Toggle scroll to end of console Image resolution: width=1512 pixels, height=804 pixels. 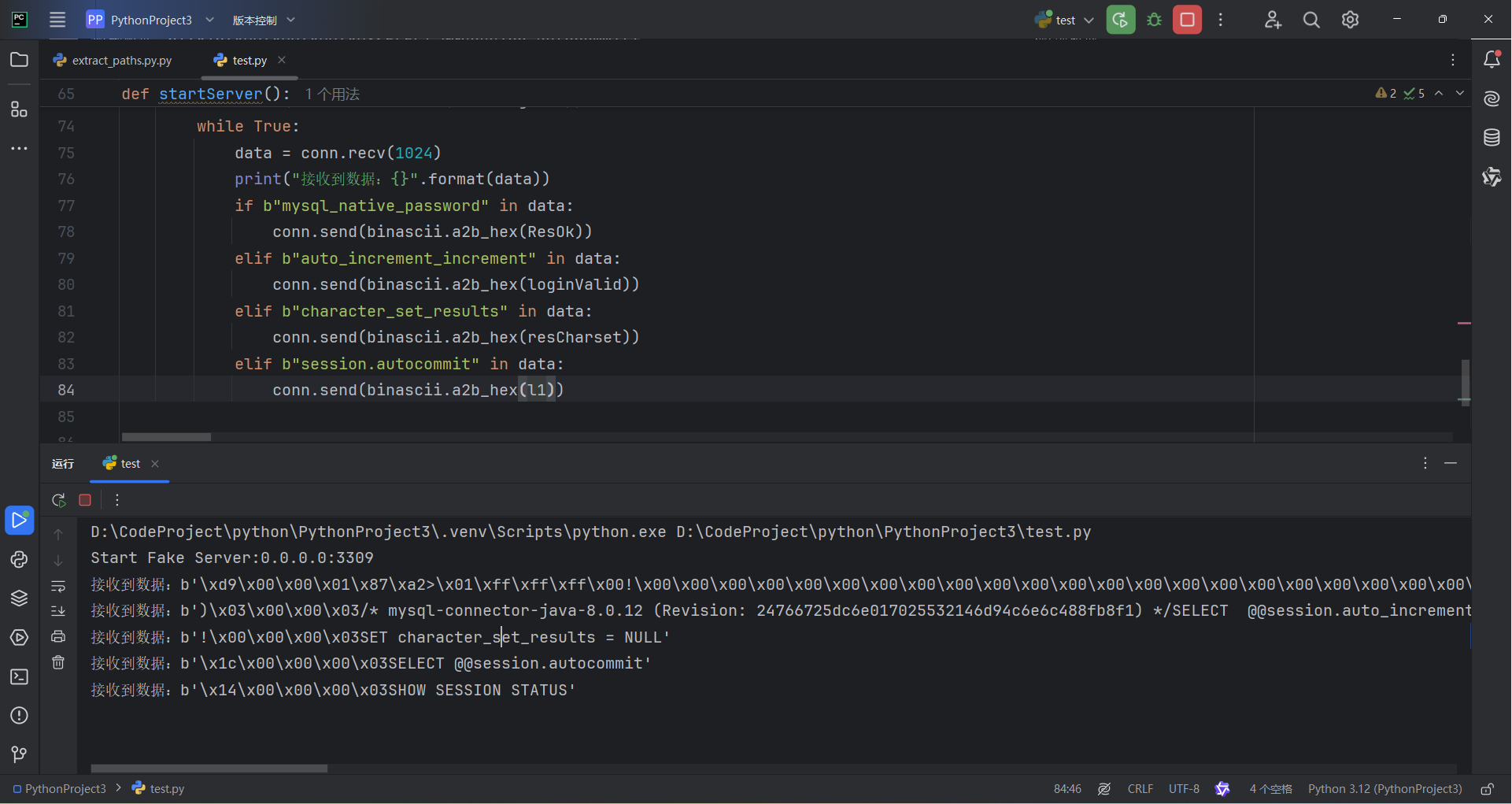[x=58, y=611]
